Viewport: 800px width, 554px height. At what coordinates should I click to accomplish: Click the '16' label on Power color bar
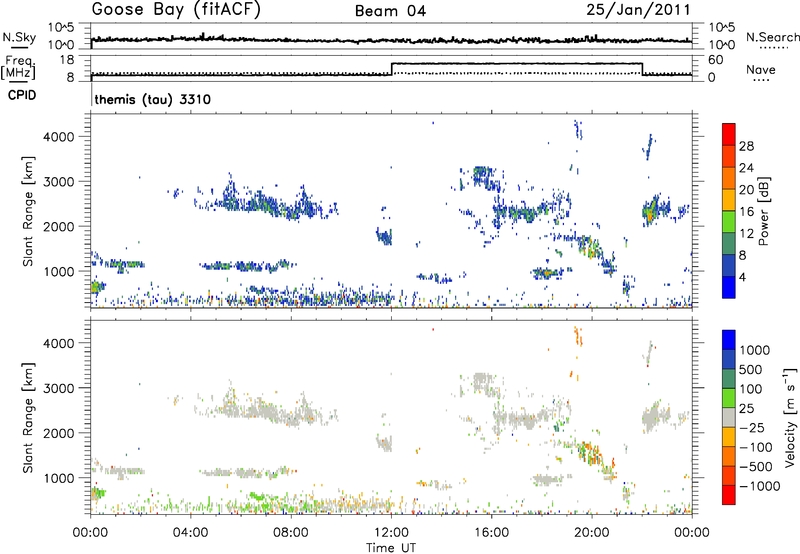(746, 212)
